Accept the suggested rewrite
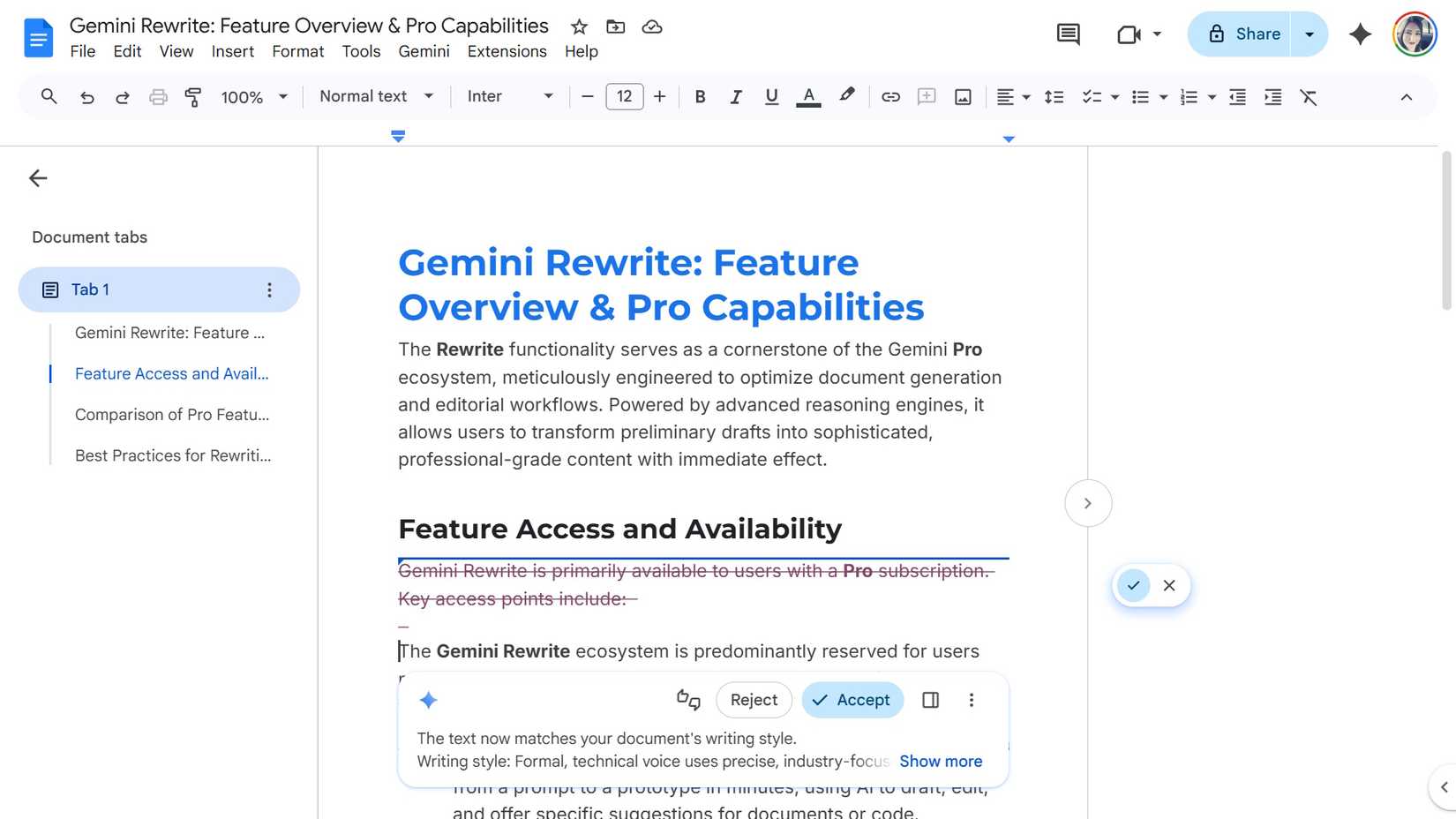This screenshot has height=819, width=1456. [852, 700]
